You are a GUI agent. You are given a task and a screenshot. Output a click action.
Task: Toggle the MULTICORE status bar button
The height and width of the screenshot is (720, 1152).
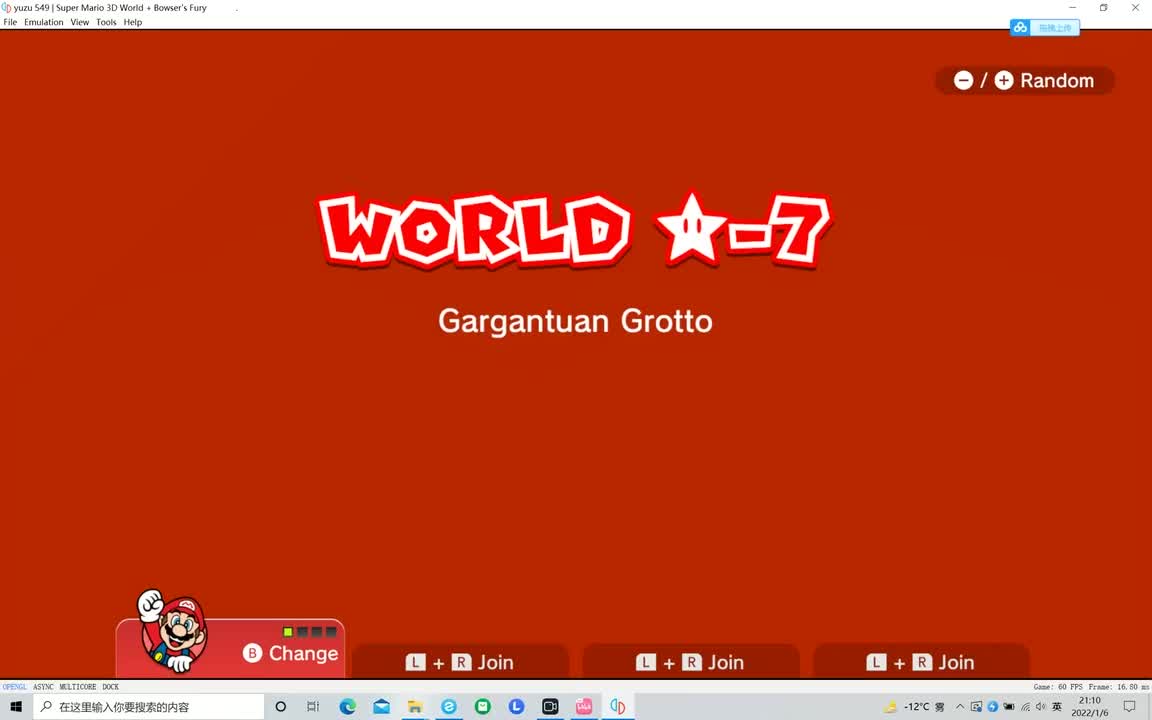[78, 687]
